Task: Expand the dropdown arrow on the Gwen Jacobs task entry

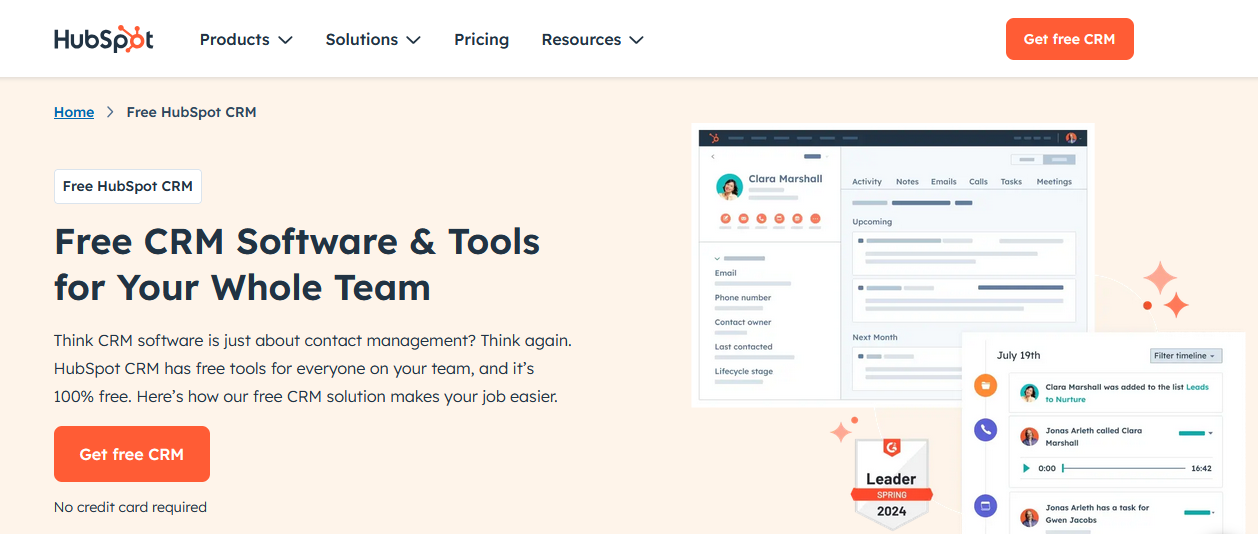Action: tap(1211, 513)
